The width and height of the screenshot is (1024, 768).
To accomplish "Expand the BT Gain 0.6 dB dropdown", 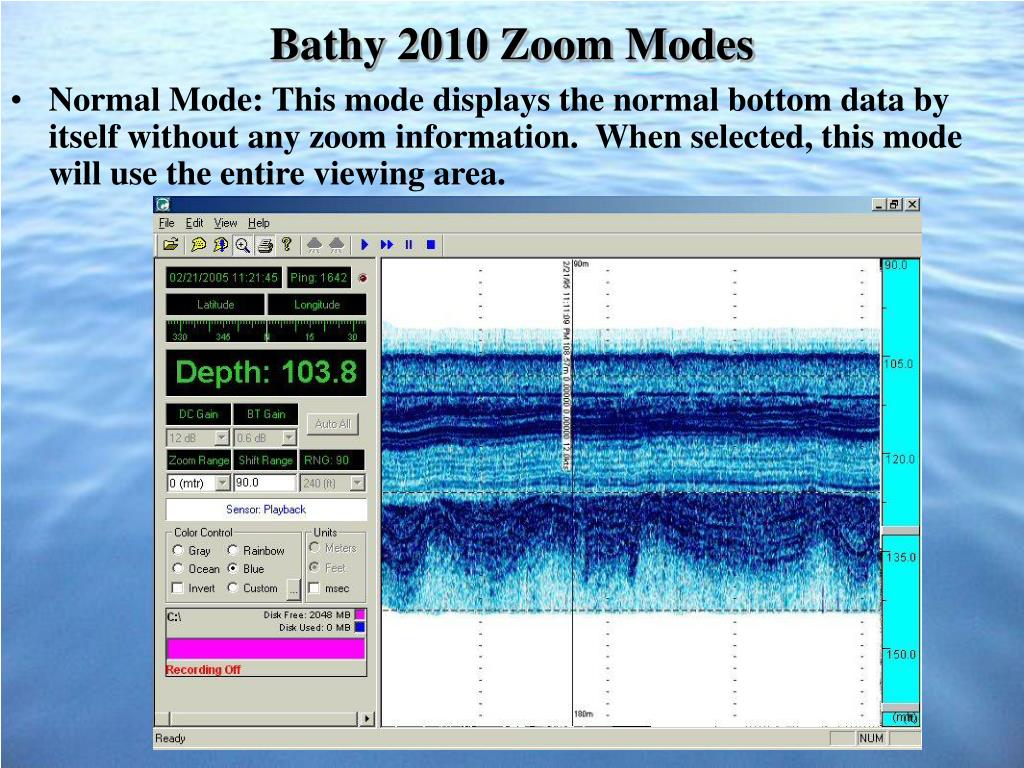I will [x=289, y=438].
